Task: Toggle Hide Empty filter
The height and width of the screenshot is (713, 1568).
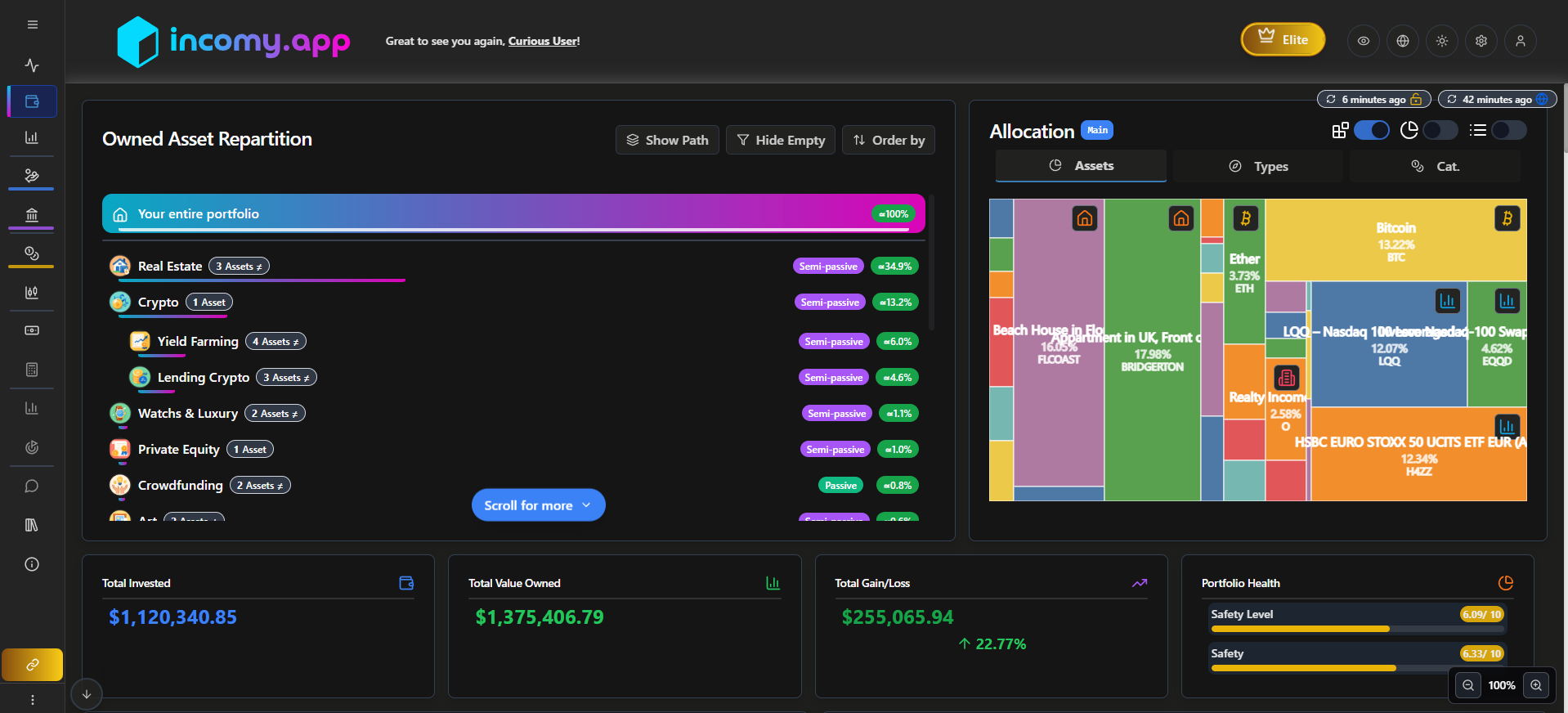Action: 781,140
